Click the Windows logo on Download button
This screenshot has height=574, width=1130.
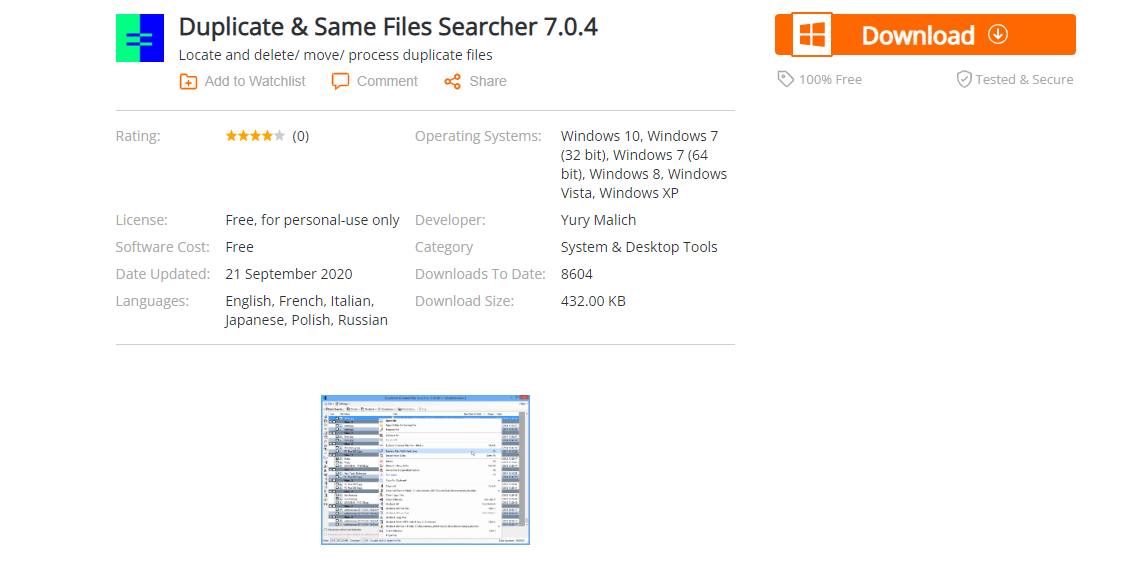[812, 35]
